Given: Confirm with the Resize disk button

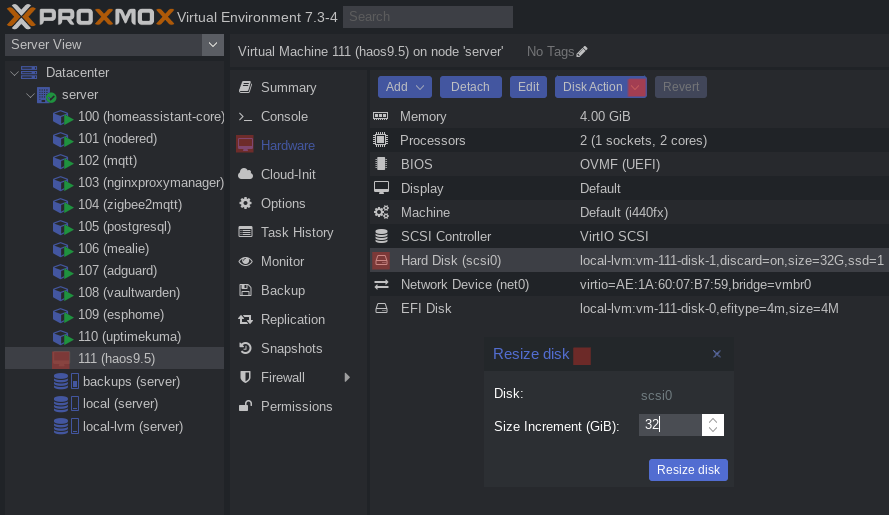Looking at the screenshot, I should [x=688, y=470].
